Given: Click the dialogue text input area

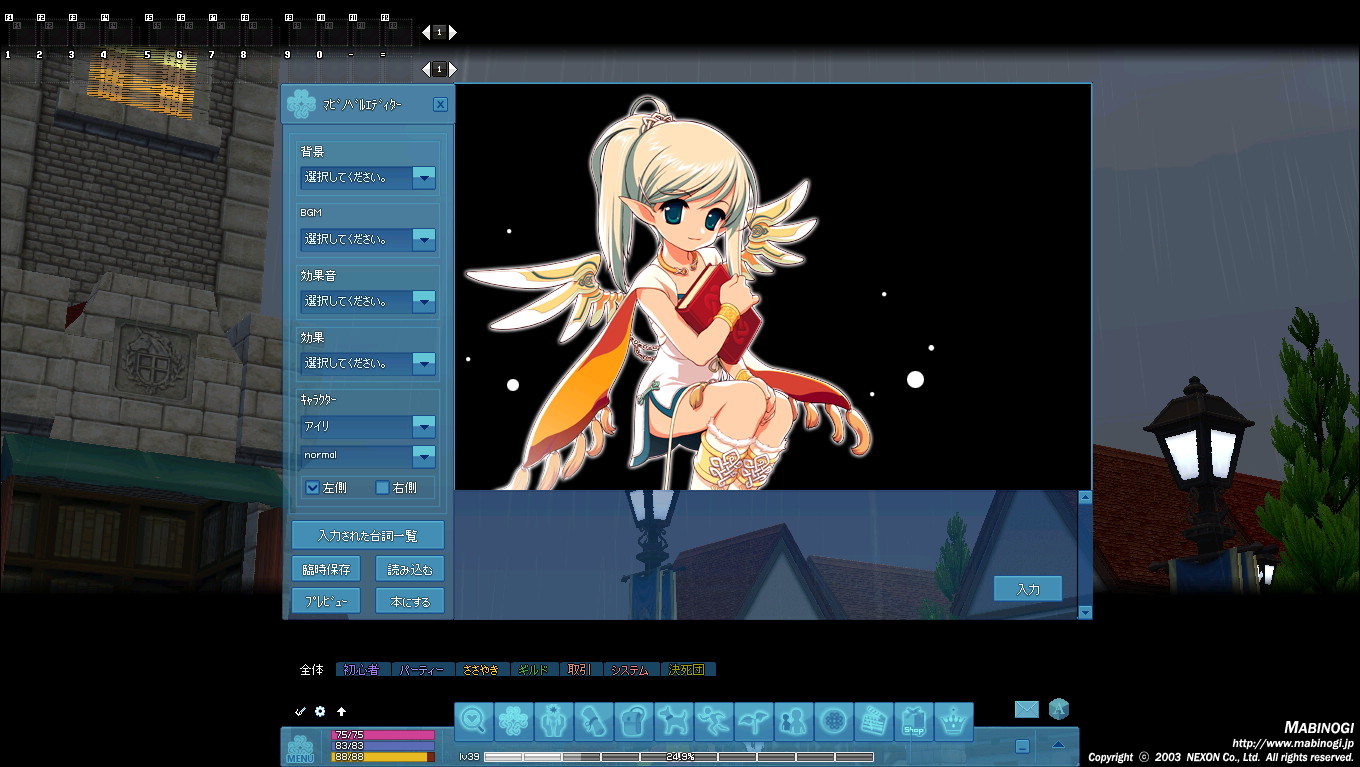Looking at the screenshot, I should [x=766, y=555].
